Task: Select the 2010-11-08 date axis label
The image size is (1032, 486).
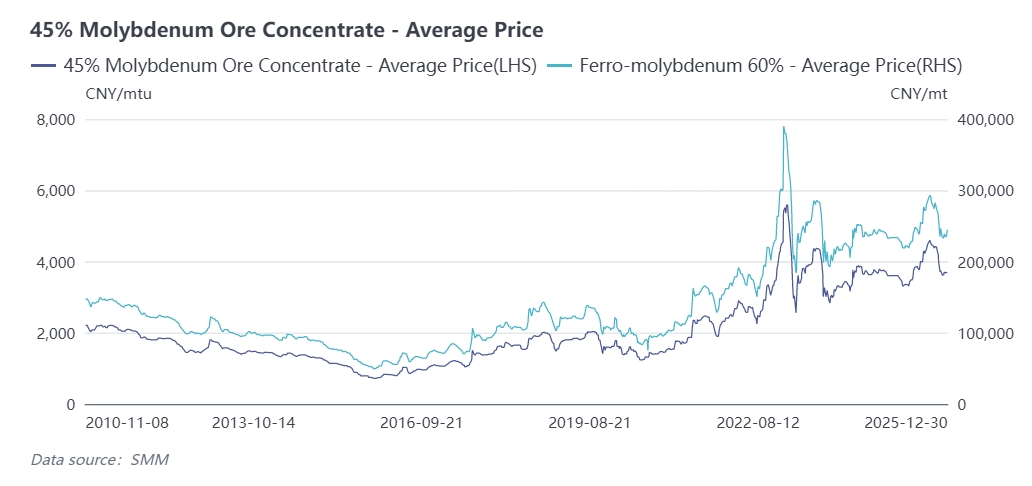Action: (x=127, y=423)
